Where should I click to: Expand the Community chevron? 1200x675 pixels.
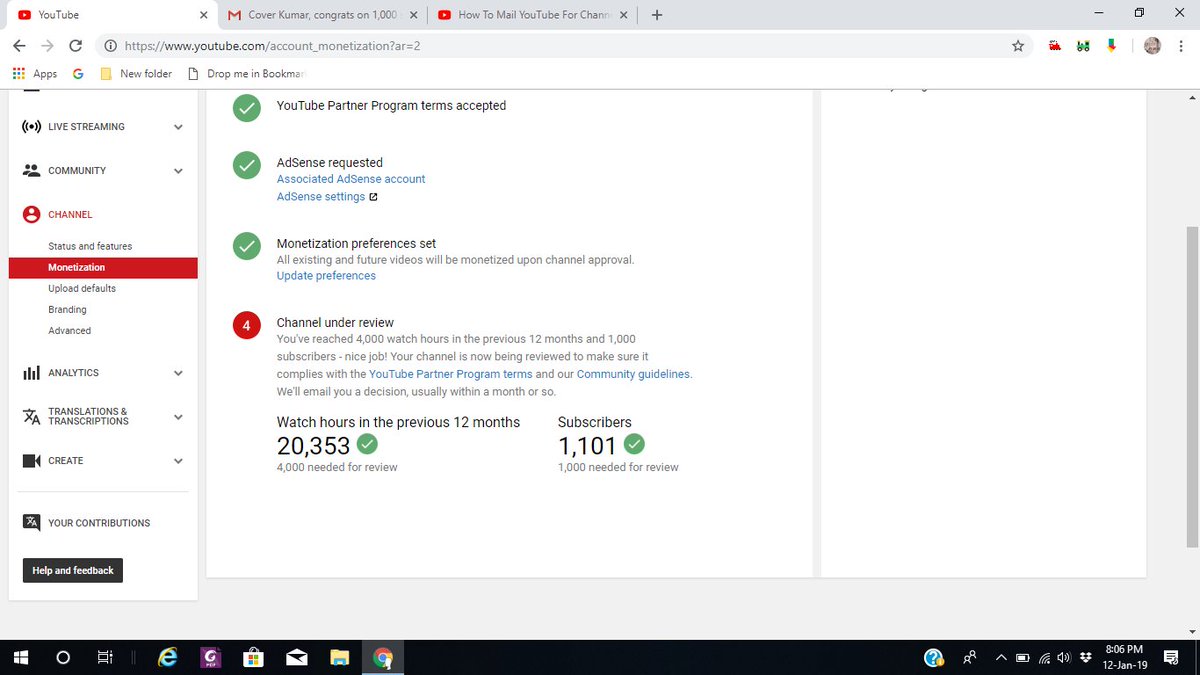pos(178,171)
